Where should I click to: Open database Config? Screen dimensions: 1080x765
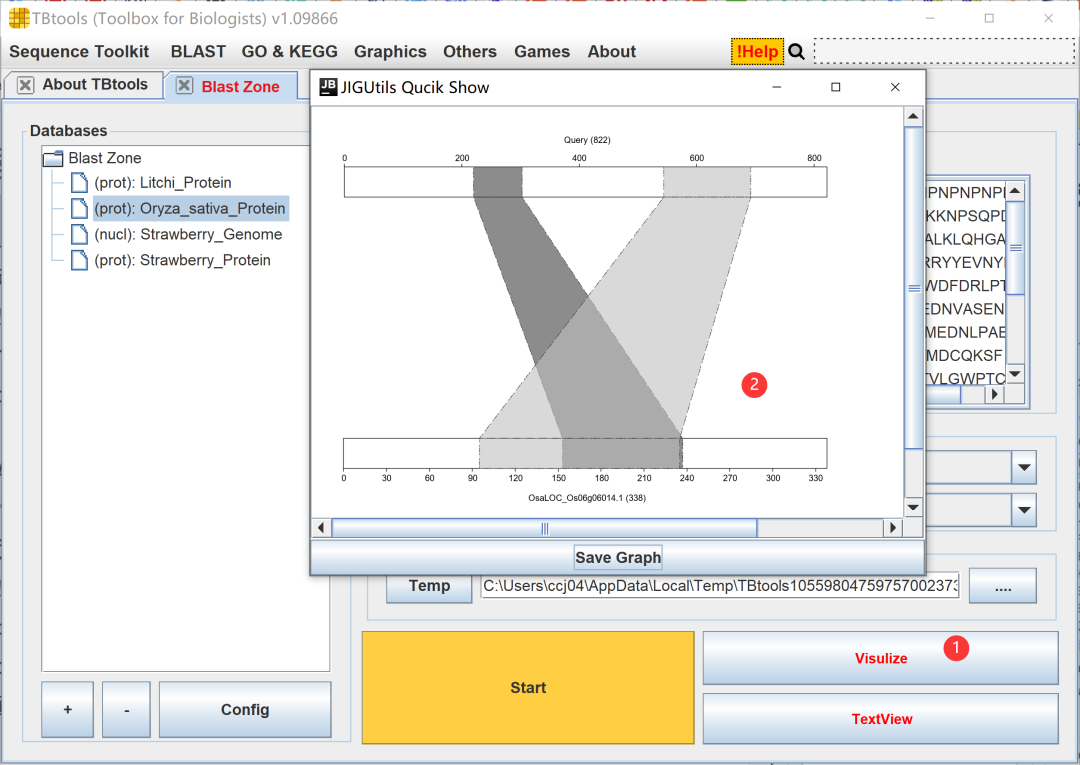tap(245, 709)
